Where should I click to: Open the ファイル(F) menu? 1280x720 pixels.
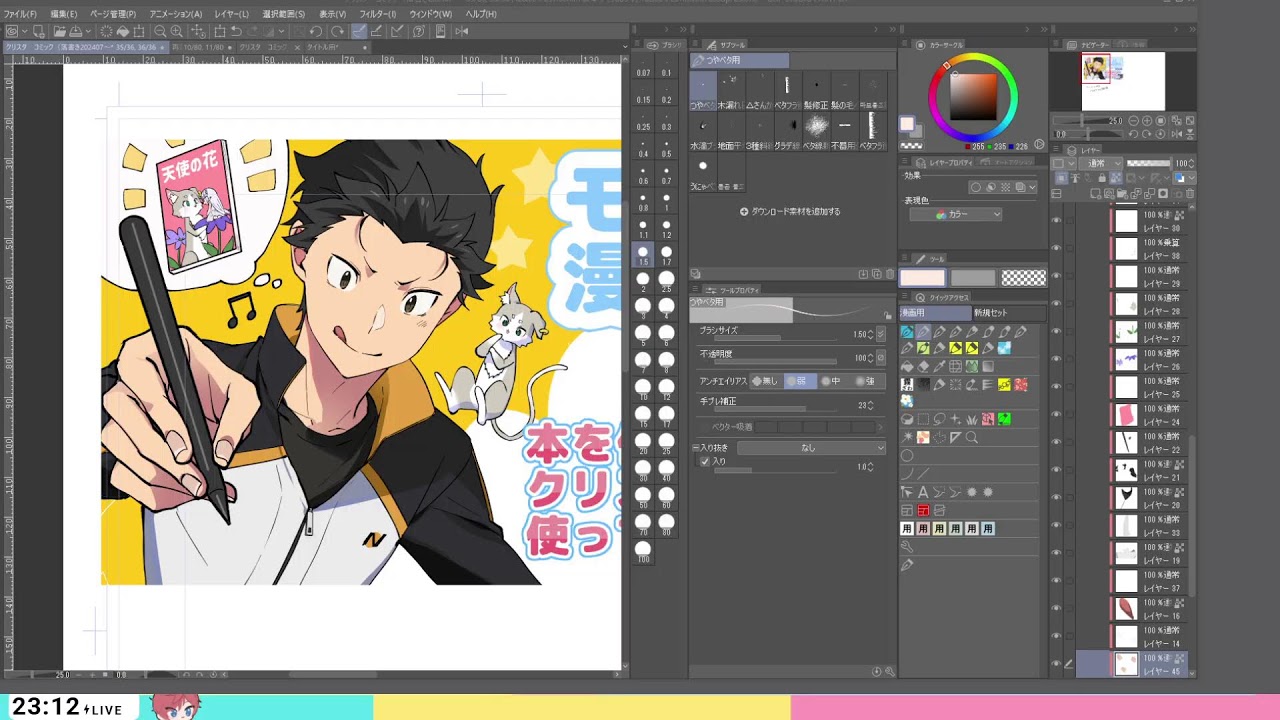pos(20,14)
